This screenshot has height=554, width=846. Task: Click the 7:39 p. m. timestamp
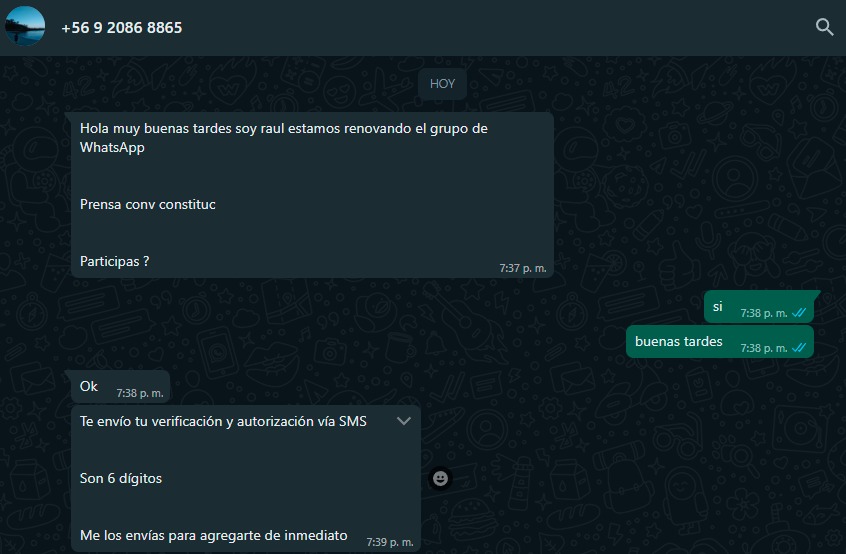tap(390, 542)
